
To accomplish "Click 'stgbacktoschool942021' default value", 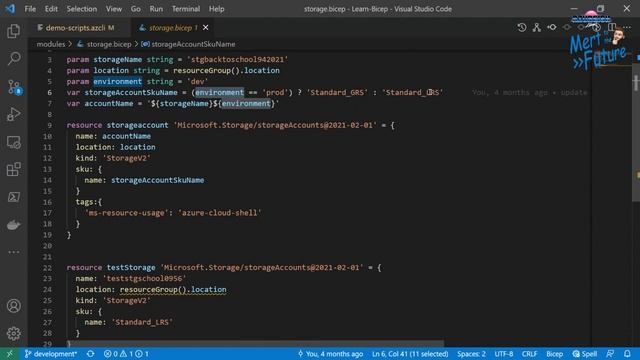I will [x=238, y=60].
